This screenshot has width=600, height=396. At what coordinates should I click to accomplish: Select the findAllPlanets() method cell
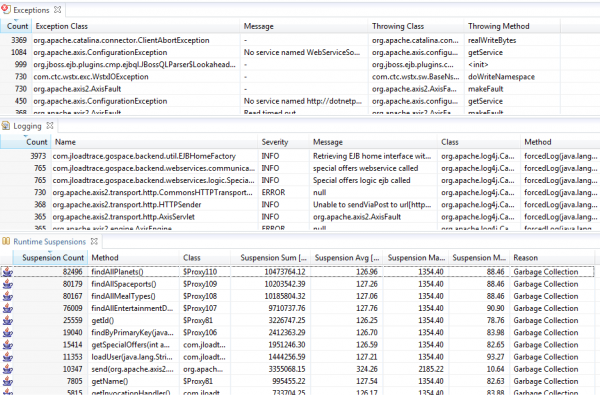[117, 272]
